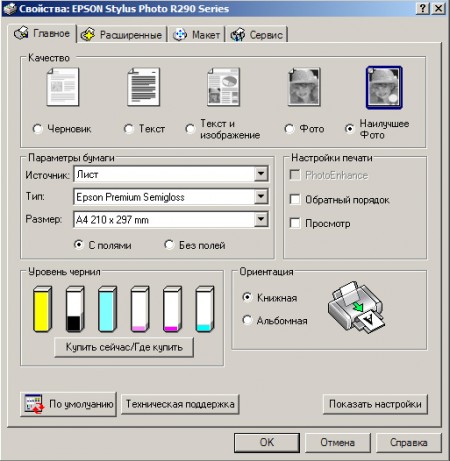This screenshot has height=461, width=450.
Task: Open help with Справка button
Action: (x=409, y=442)
